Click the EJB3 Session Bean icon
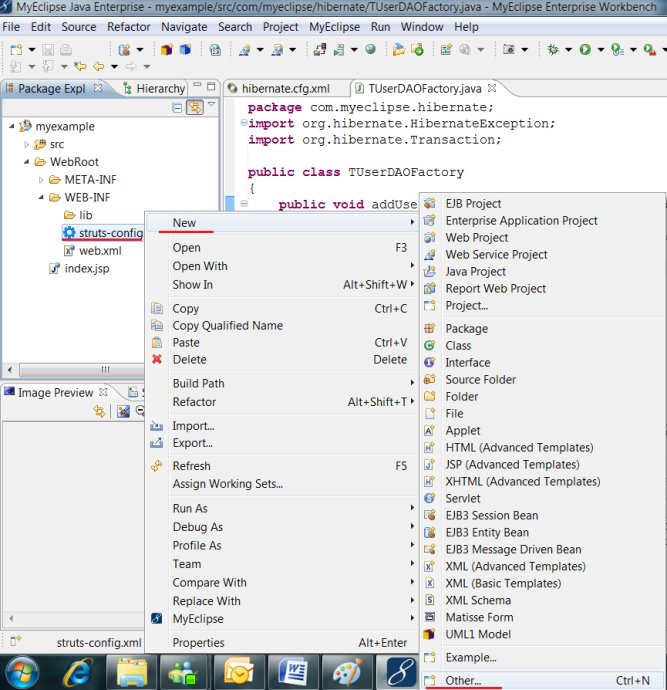The width and height of the screenshot is (667, 690). [429, 515]
